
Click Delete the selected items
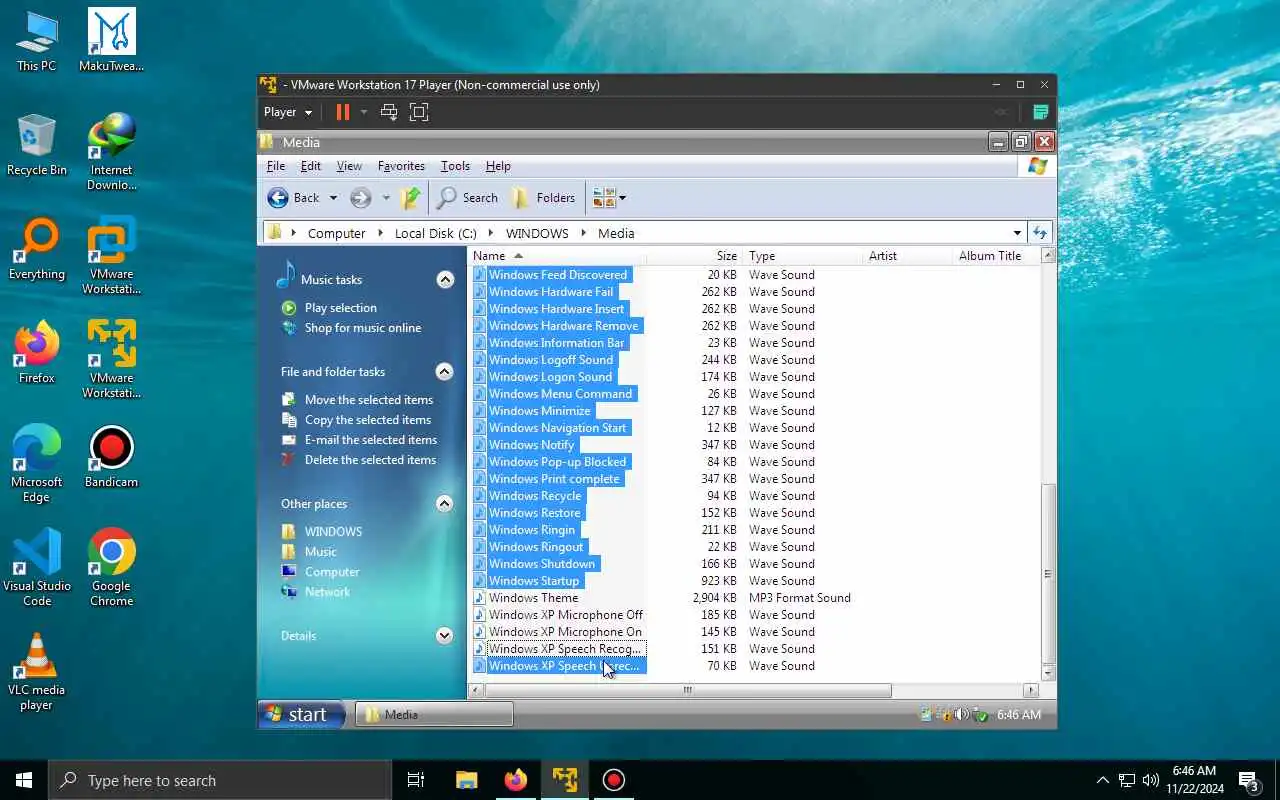coord(370,460)
